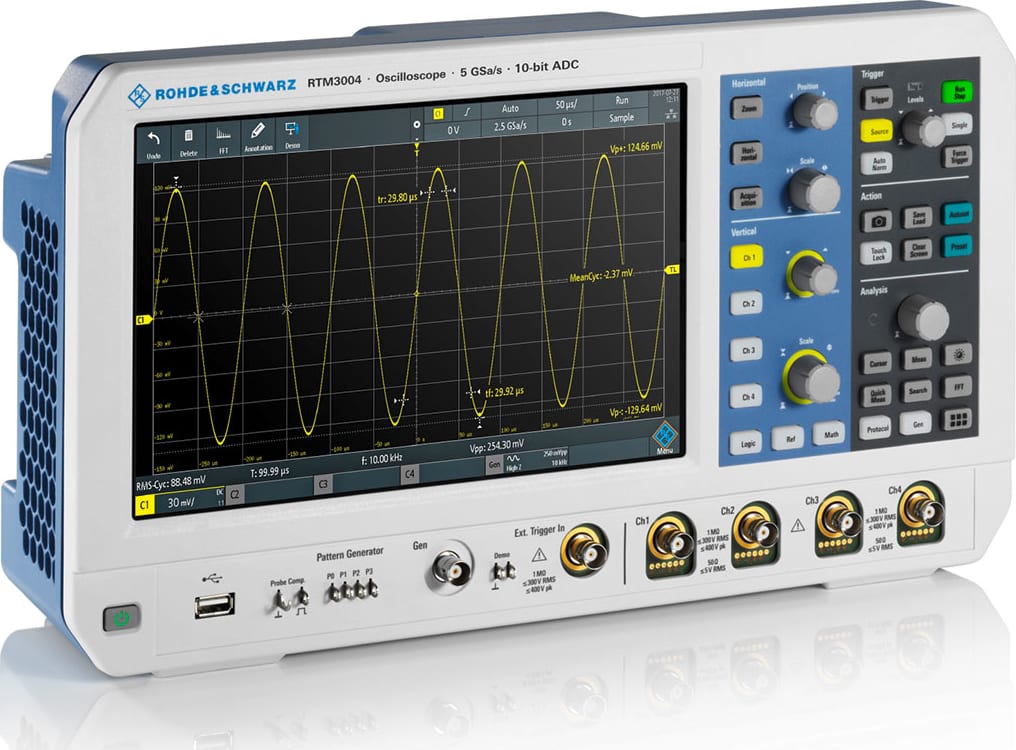Toggle the yellow Ch 1 channel button
The height and width of the screenshot is (750, 1016).
coord(748,258)
